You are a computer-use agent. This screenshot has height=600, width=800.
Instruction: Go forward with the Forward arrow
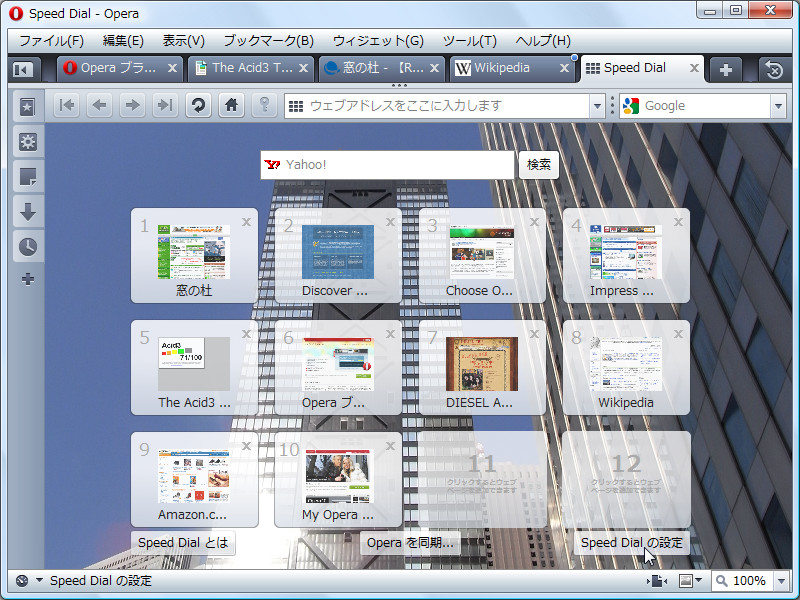pos(132,106)
